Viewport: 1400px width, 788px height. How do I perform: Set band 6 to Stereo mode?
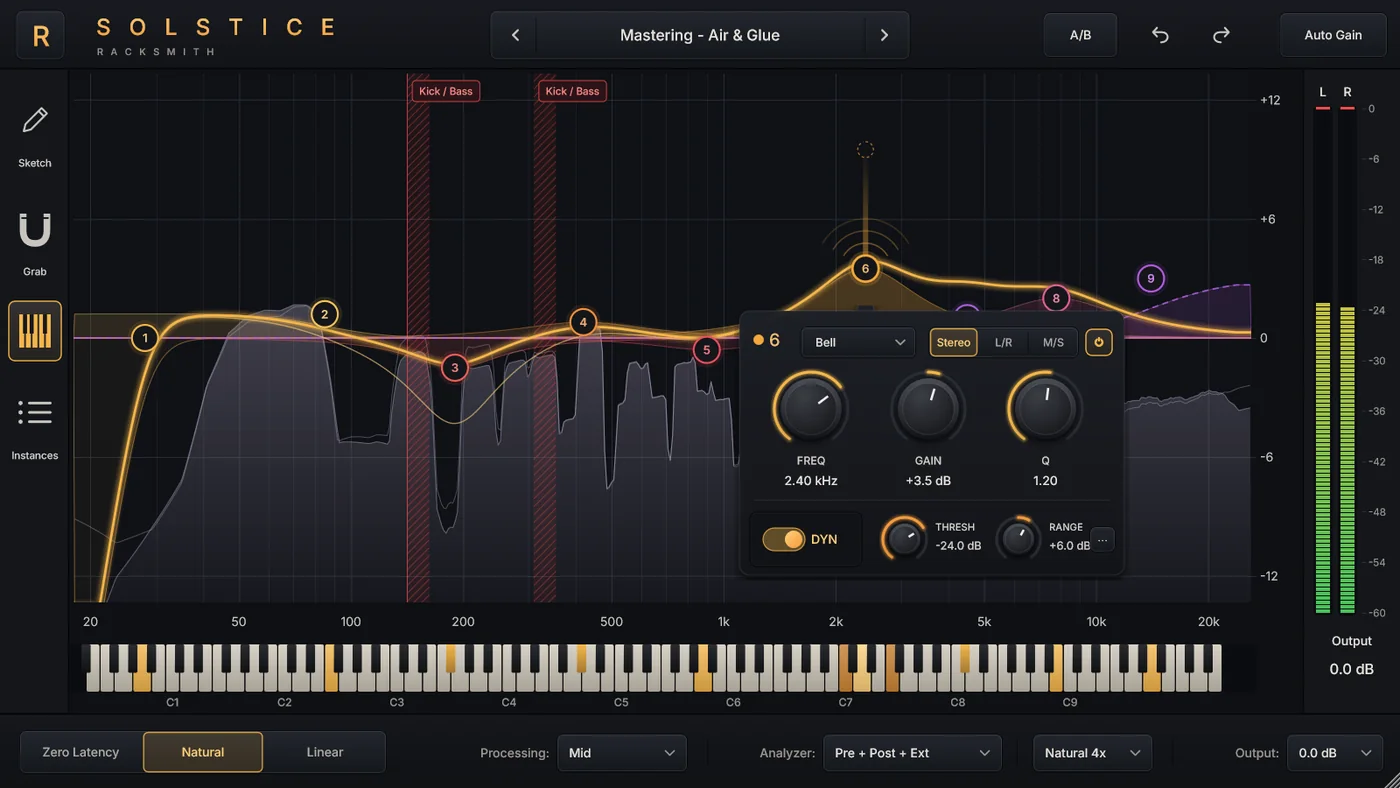(x=953, y=342)
